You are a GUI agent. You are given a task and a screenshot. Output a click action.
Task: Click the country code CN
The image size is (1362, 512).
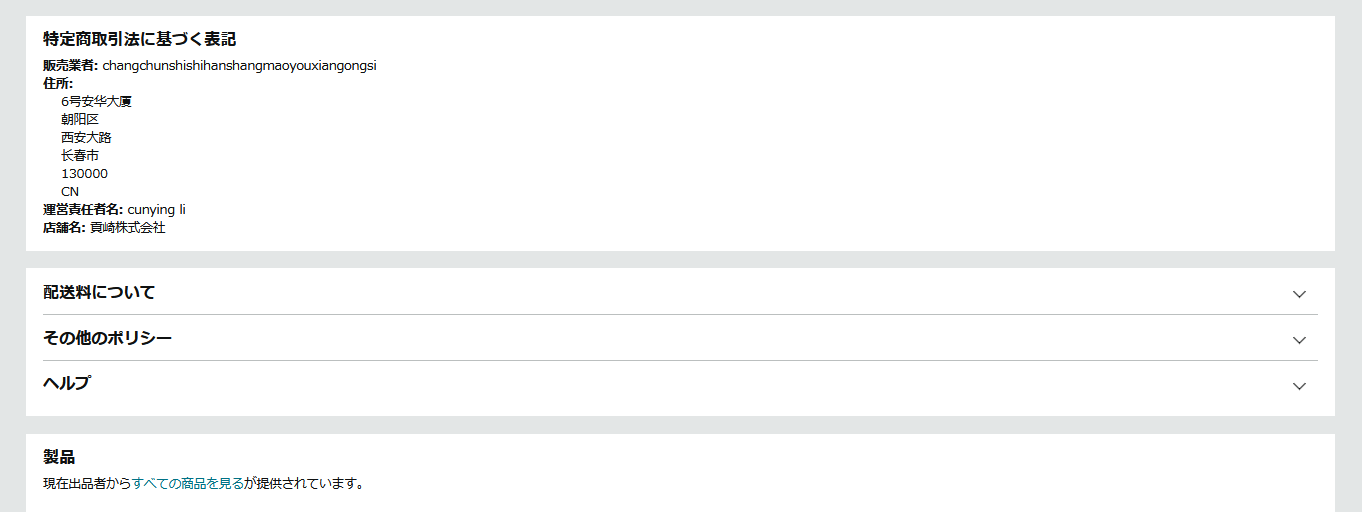[70, 192]
